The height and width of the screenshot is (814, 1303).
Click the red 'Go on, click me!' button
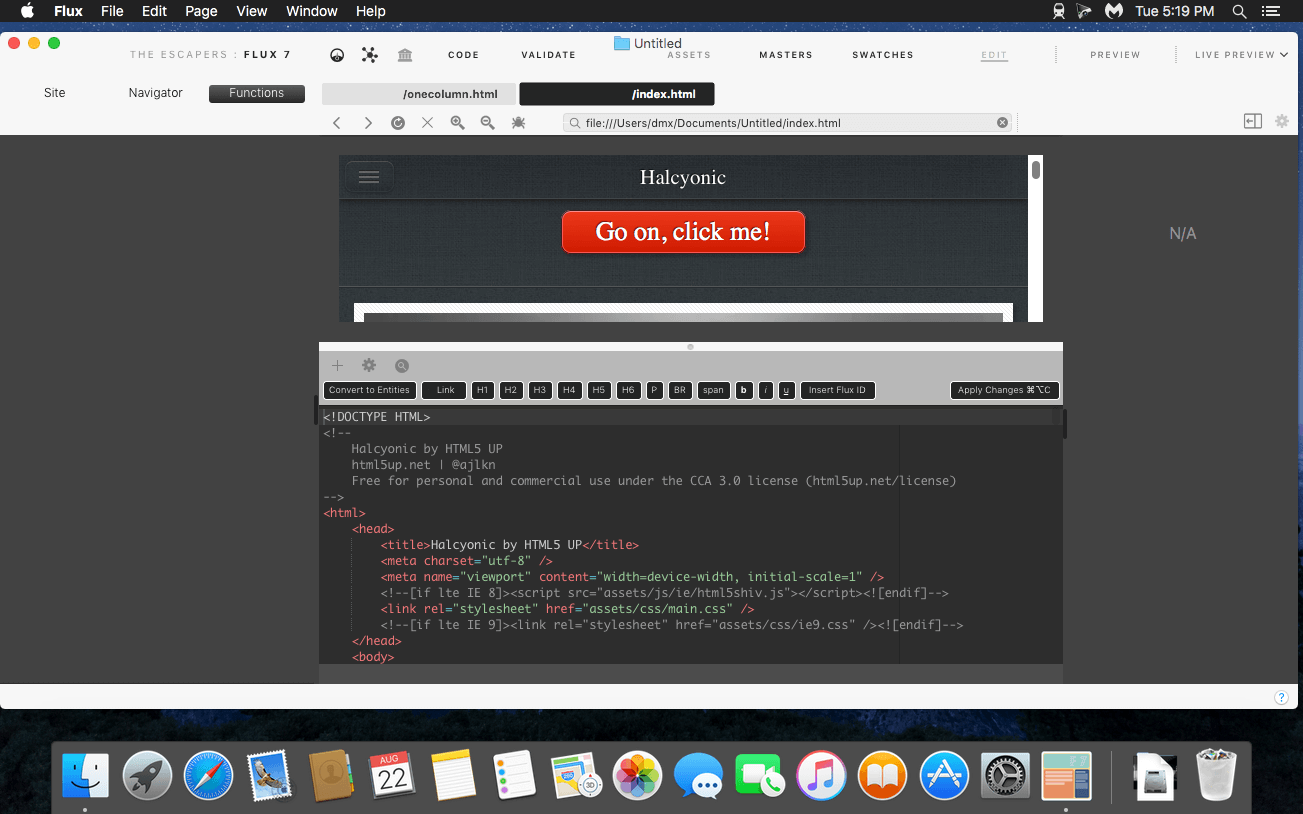point(683,232)
